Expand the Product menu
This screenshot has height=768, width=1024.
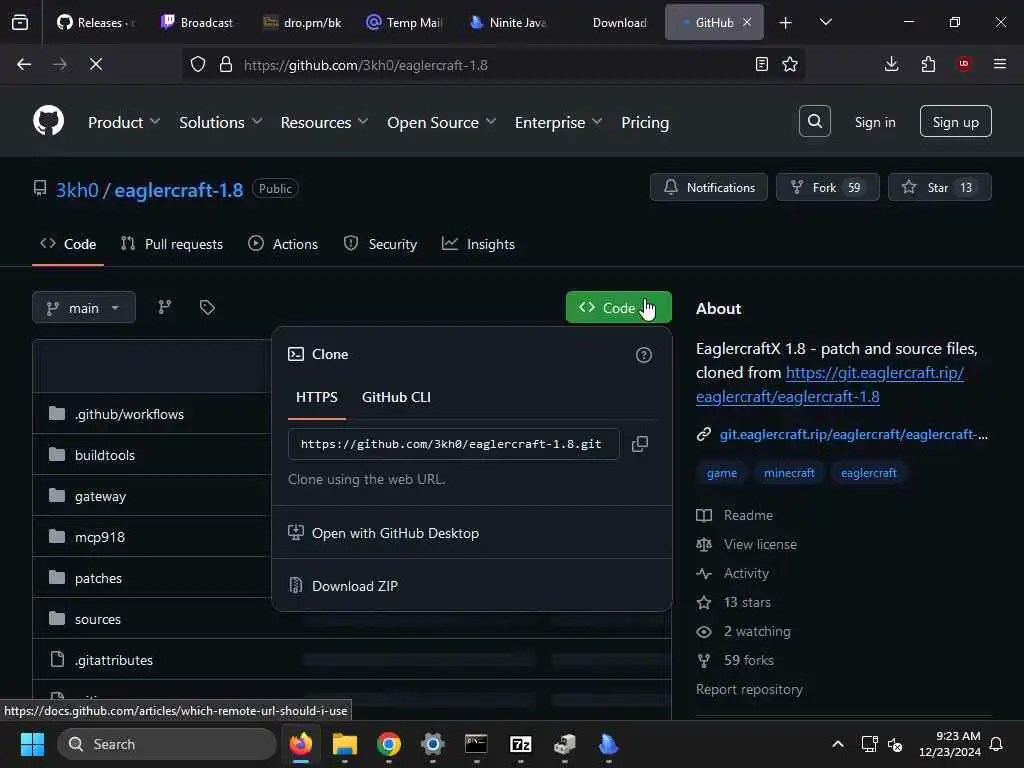coord(124,122)
